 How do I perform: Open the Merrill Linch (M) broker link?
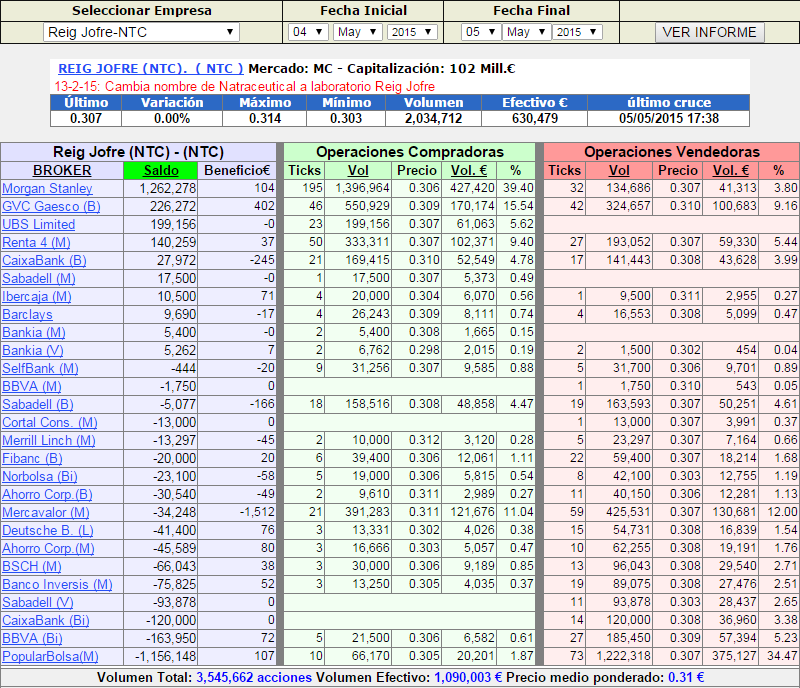(x=48, y=440)
